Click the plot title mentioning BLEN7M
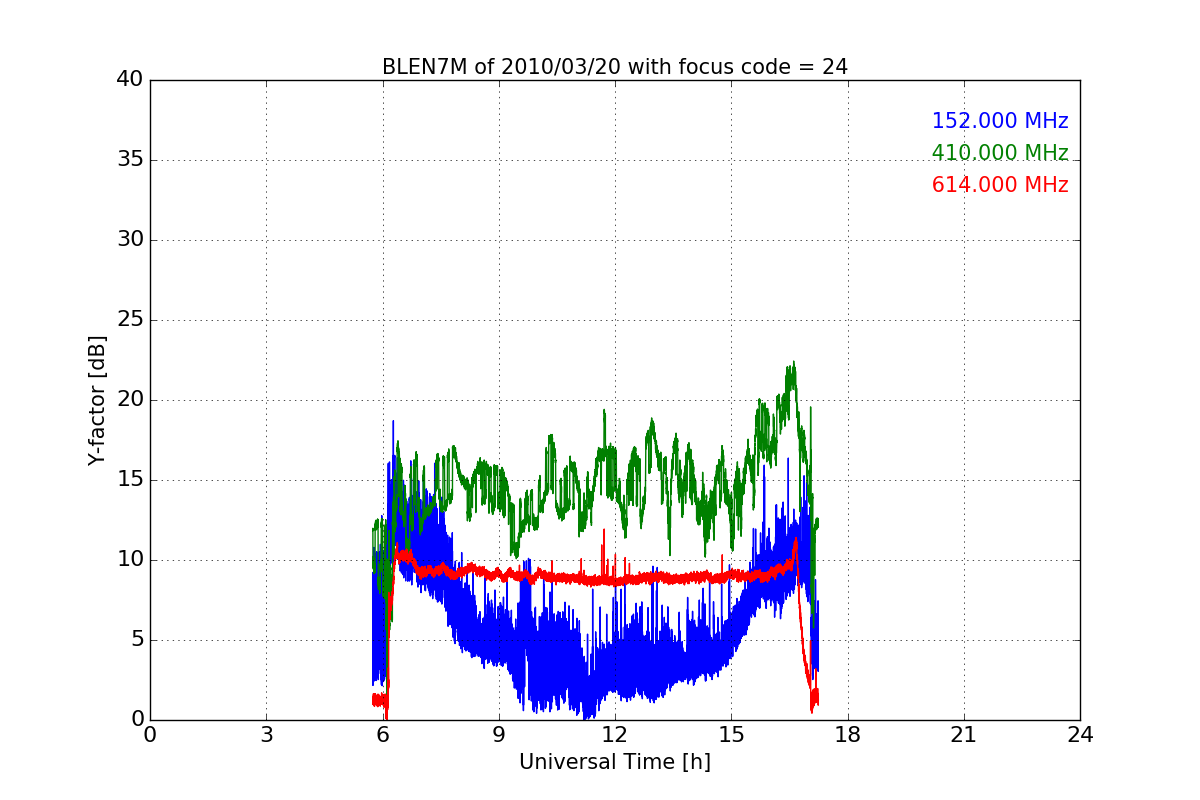The image size is (1200, 800). click(x=615, y=67)
